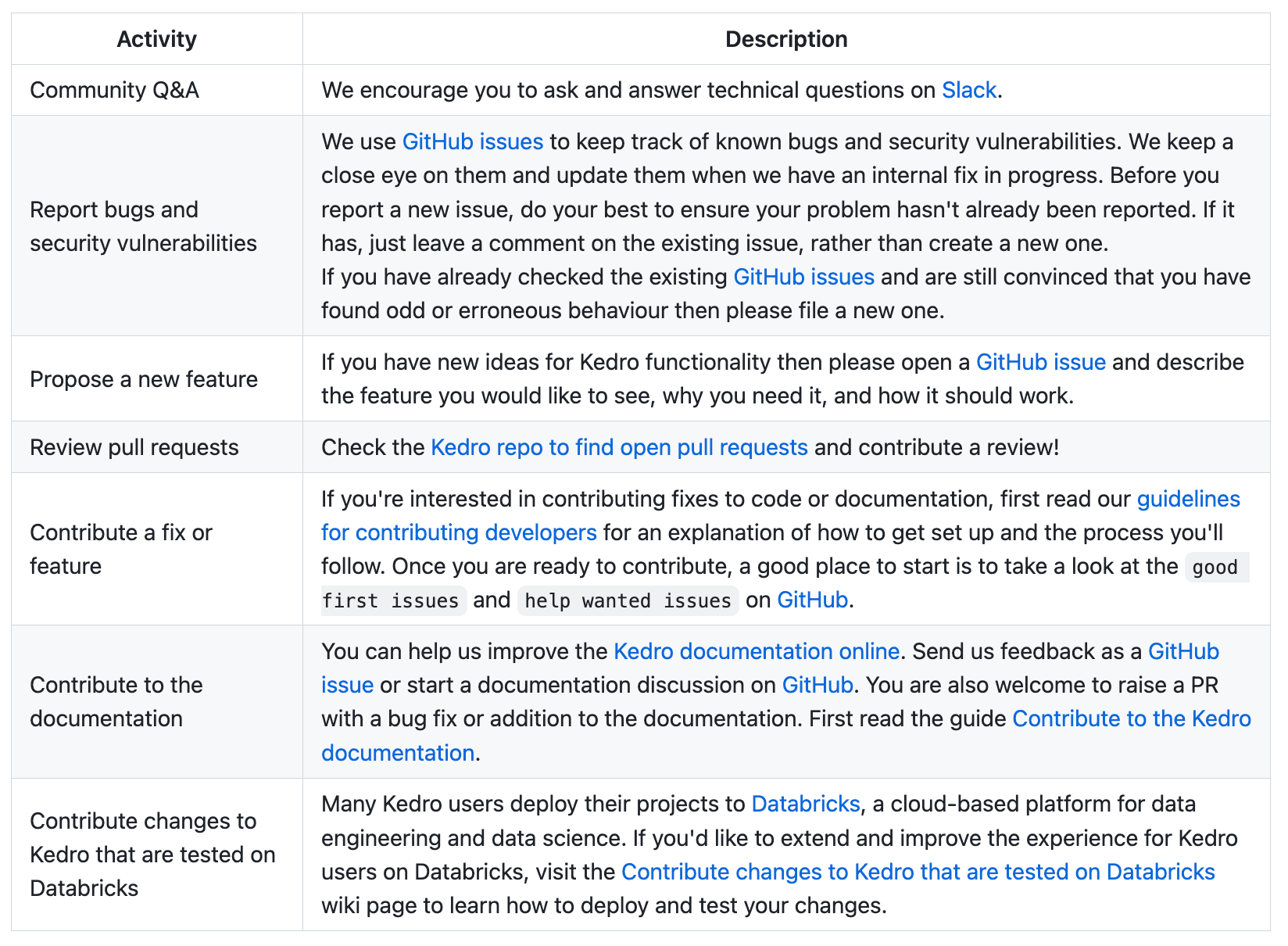Open the Slack link
1288x946 pixels.
click(968, 90)
